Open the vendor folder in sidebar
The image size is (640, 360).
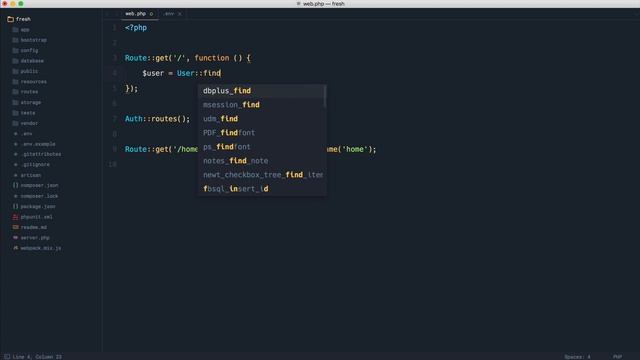click(x=29, y=123)
